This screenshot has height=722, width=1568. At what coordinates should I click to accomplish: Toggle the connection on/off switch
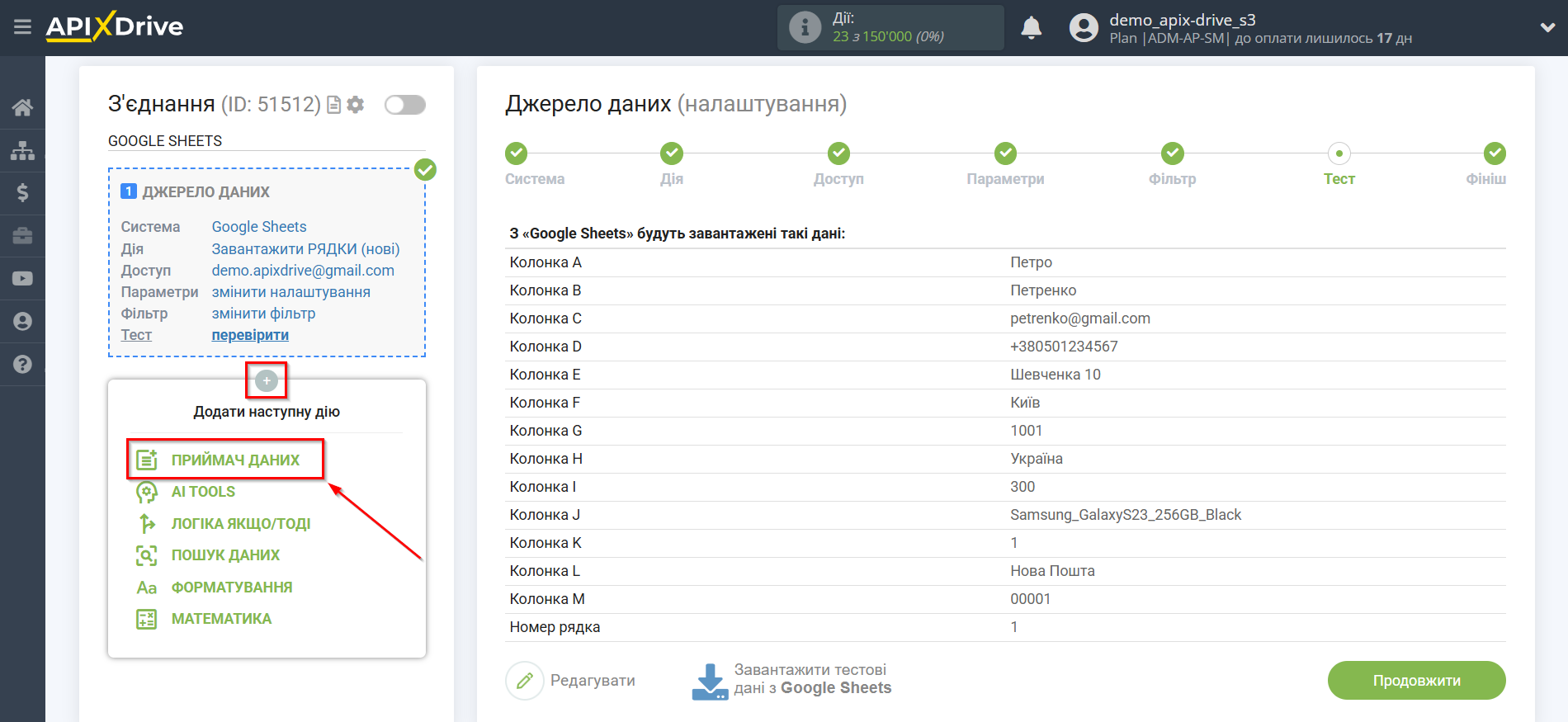[x=405, y=105]
